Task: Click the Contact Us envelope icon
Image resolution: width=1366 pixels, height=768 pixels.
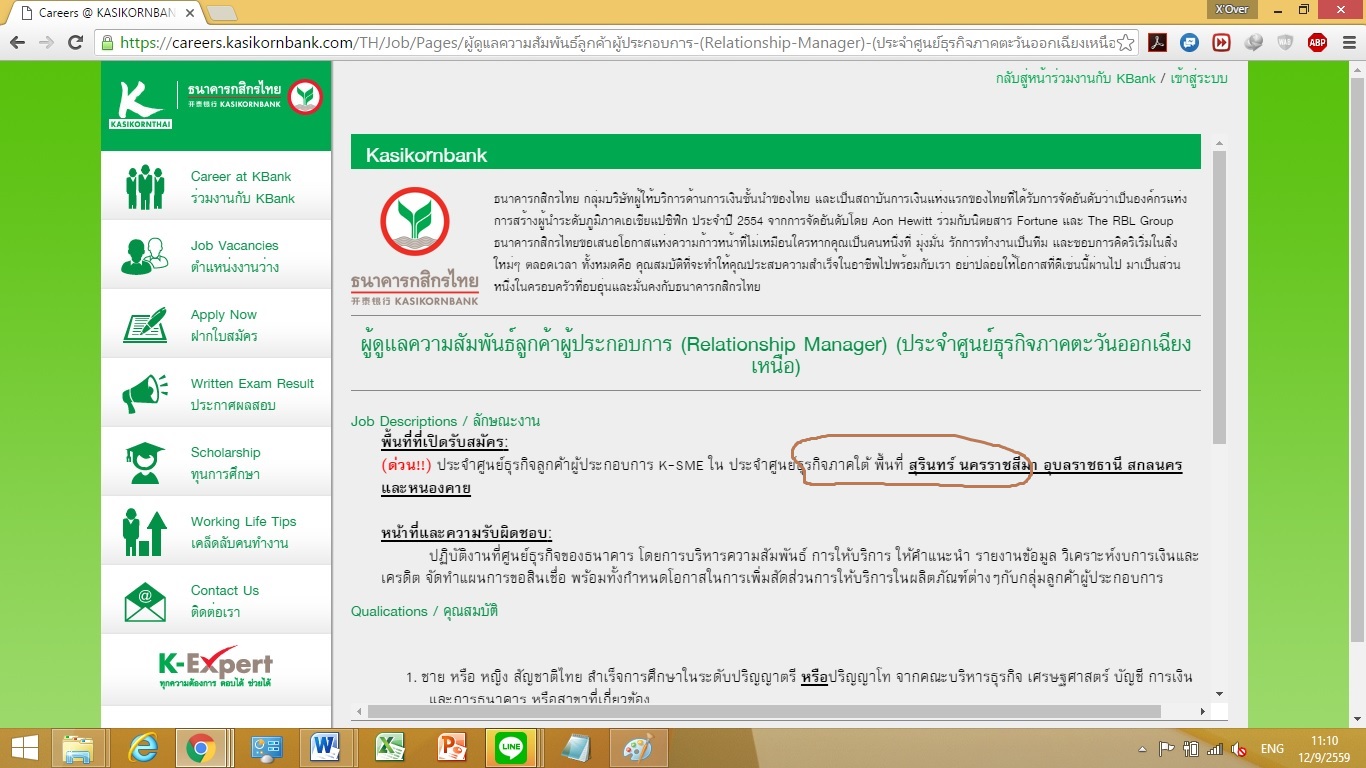Action: click(x=145, y=600)
